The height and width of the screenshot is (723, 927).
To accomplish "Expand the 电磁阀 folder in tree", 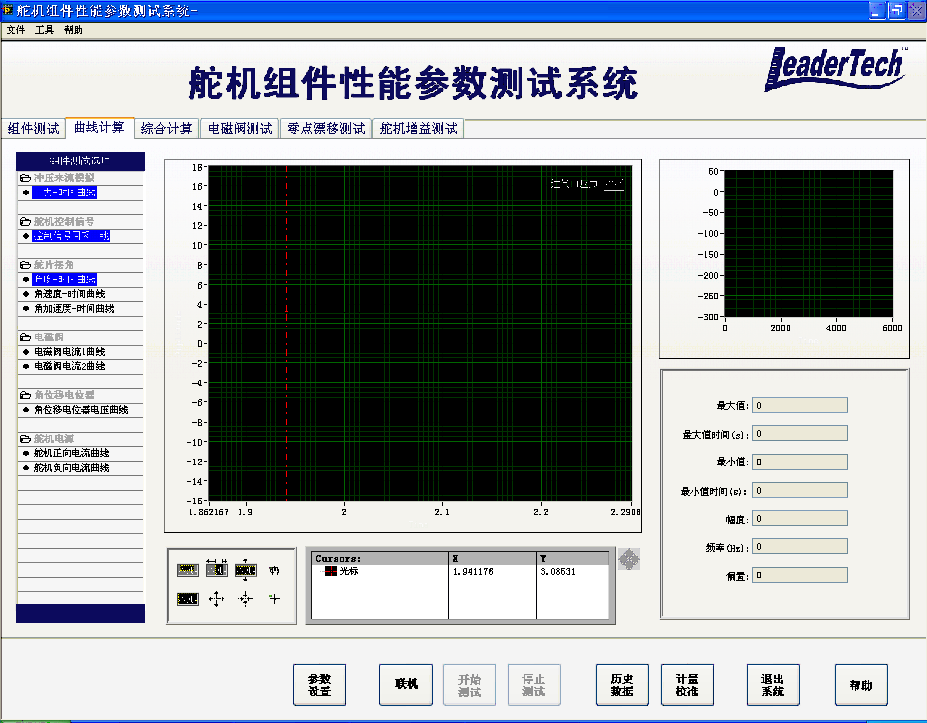I will [x=26, y=338].
